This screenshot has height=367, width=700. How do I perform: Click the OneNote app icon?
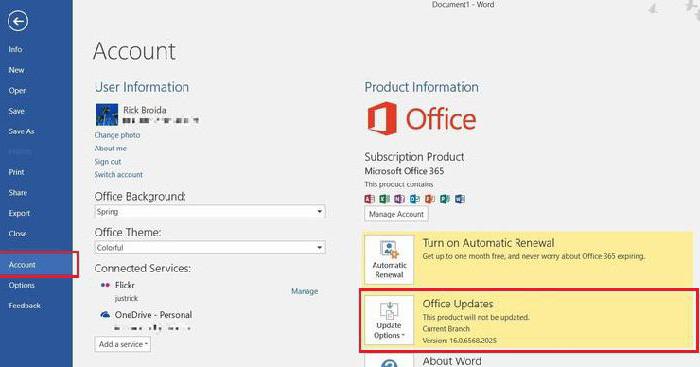click(x=400, y=199)
